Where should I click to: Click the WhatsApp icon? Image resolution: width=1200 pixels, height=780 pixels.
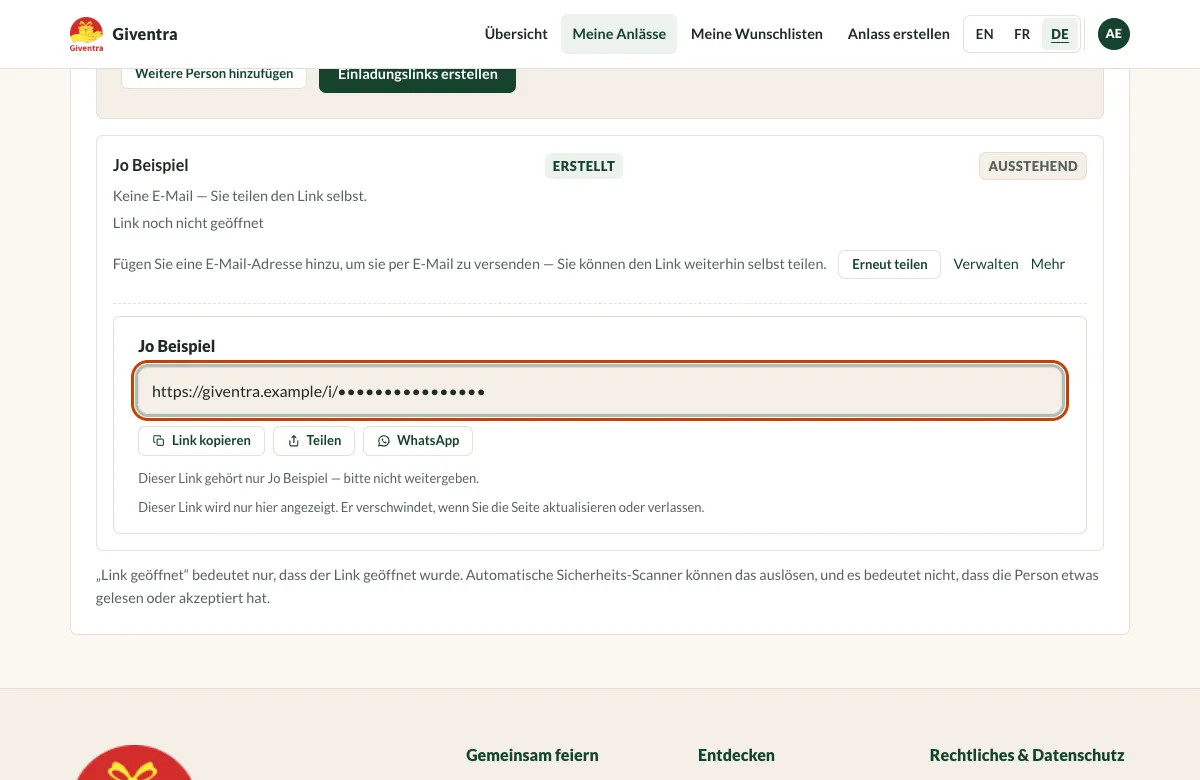tap(384, 441)
